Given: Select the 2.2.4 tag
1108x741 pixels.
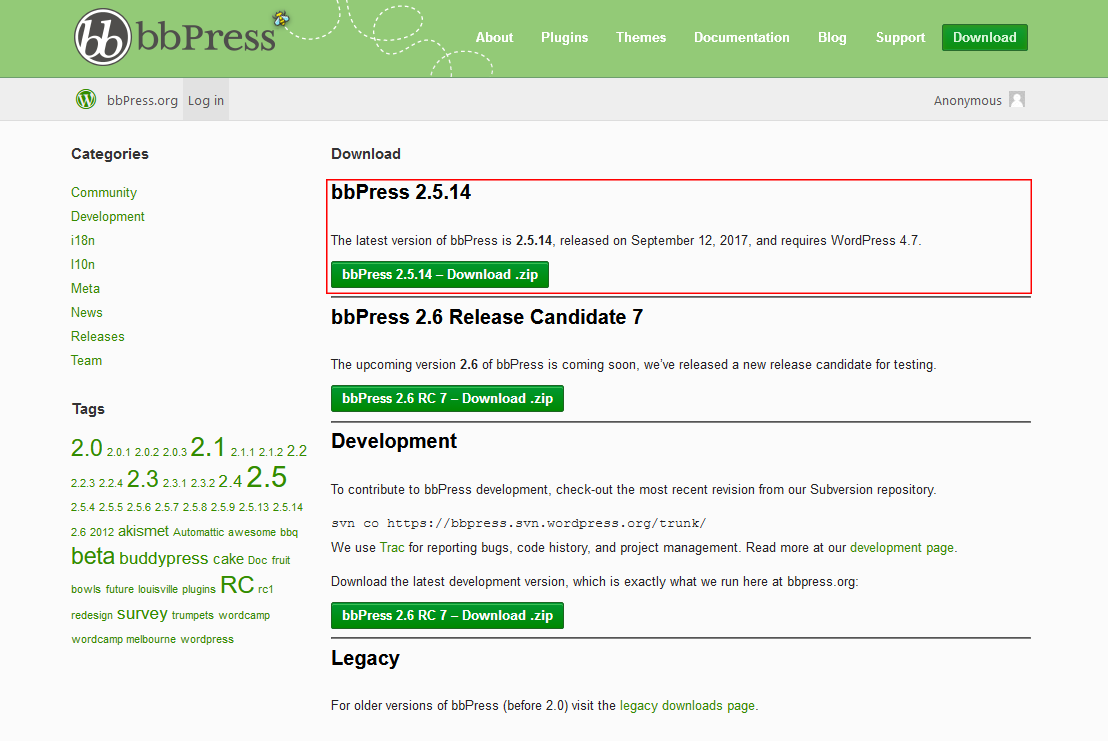Looking at the screenshot, I should point(111,483).
